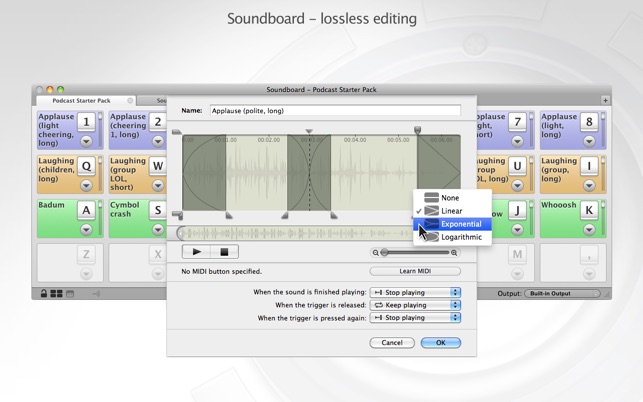Open the options arrow on the Badum pad
The height and width of the screenshot is (402, 643).
click(87, 230)
